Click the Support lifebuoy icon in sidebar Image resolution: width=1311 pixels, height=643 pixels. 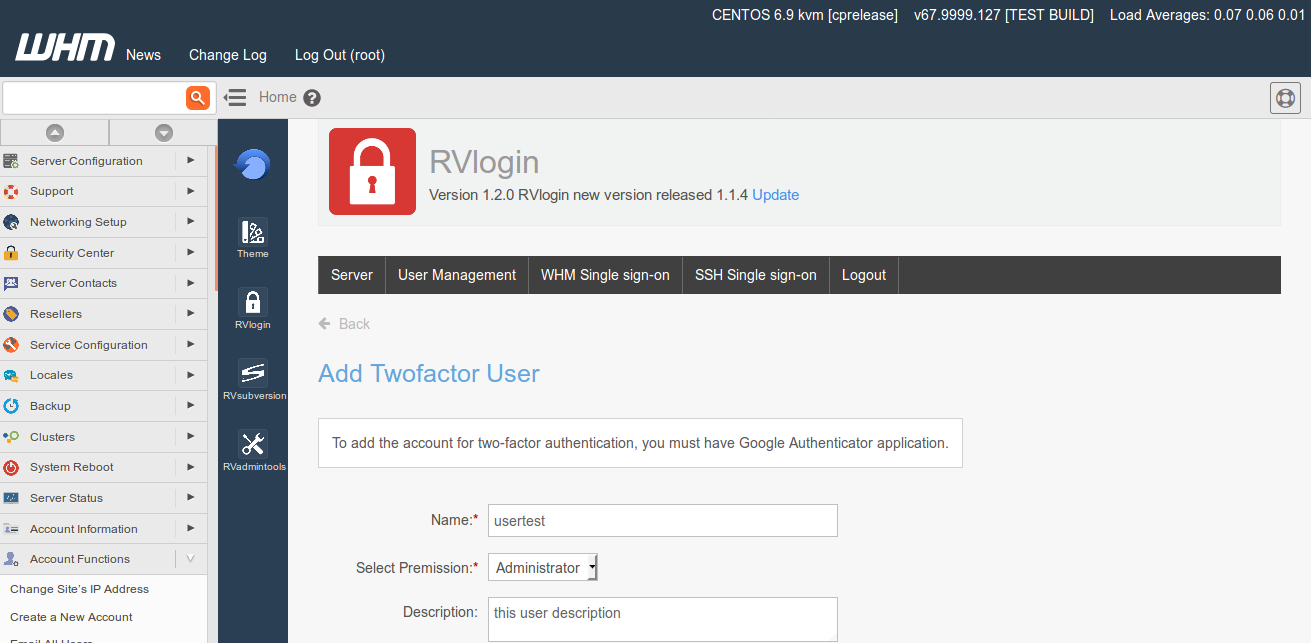point(11,191)
